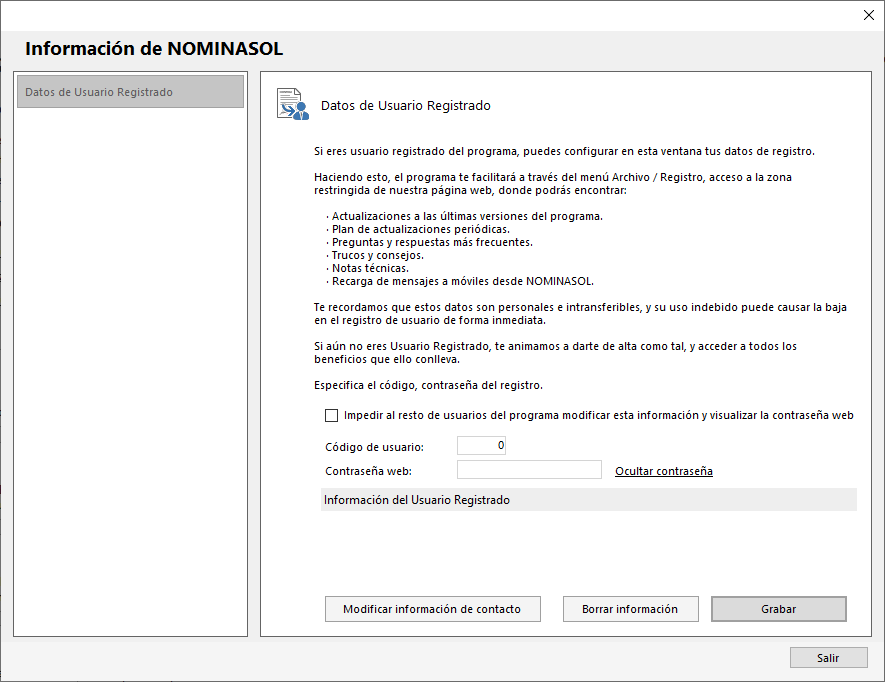Click the Datos de Usuario Registrado heading text

pos(406,106)
